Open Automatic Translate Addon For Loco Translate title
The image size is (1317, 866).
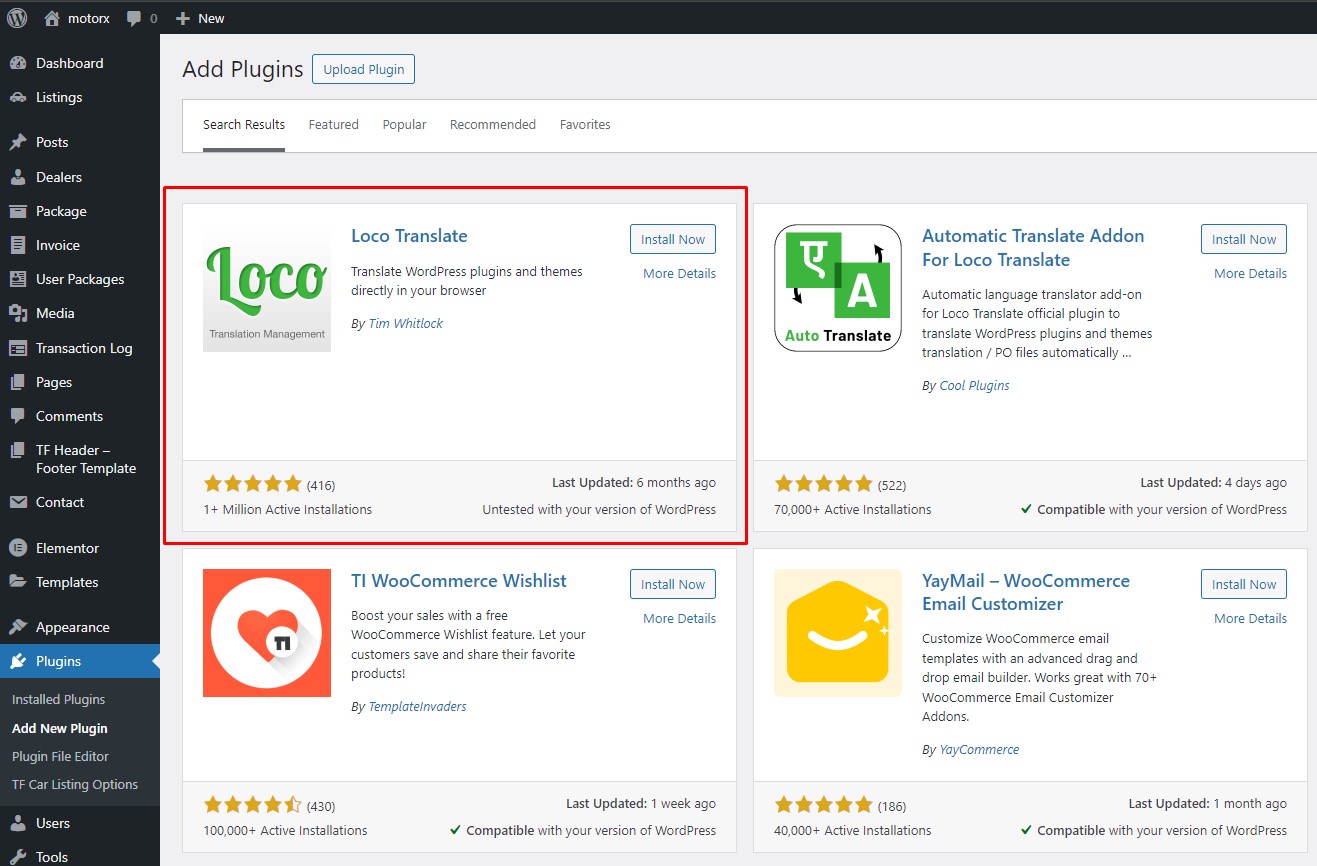(1033, 248)
